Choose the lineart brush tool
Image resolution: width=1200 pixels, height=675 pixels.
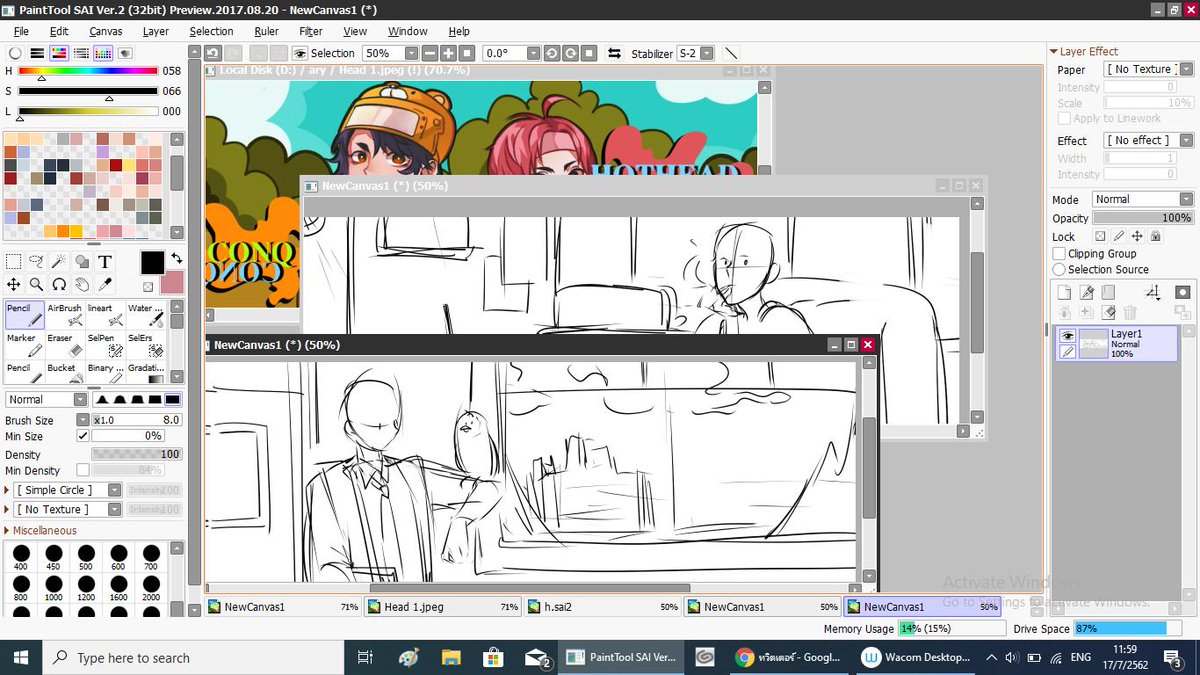pos(105,315)
